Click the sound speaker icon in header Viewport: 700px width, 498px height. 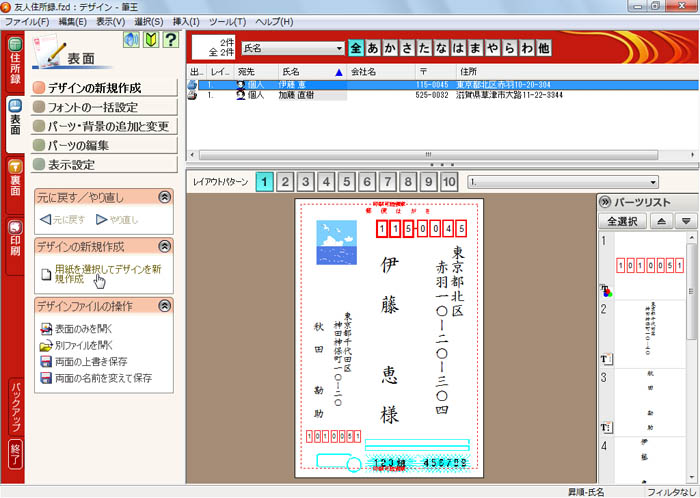(x=130, y=40)
